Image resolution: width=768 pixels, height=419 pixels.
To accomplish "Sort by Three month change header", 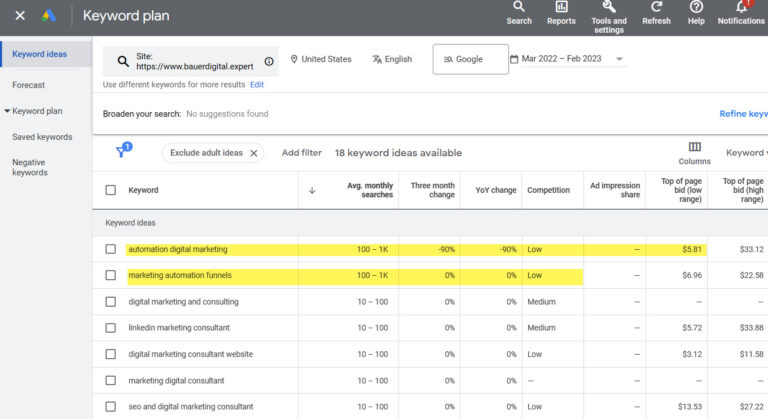I will 432,190.
